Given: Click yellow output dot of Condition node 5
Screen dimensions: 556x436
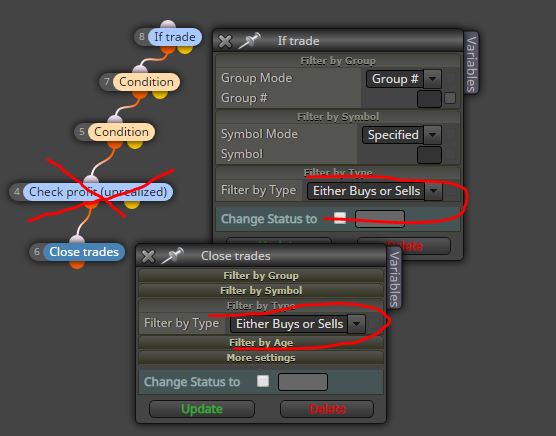Looking at the screenshot, I should click(135, 144).
